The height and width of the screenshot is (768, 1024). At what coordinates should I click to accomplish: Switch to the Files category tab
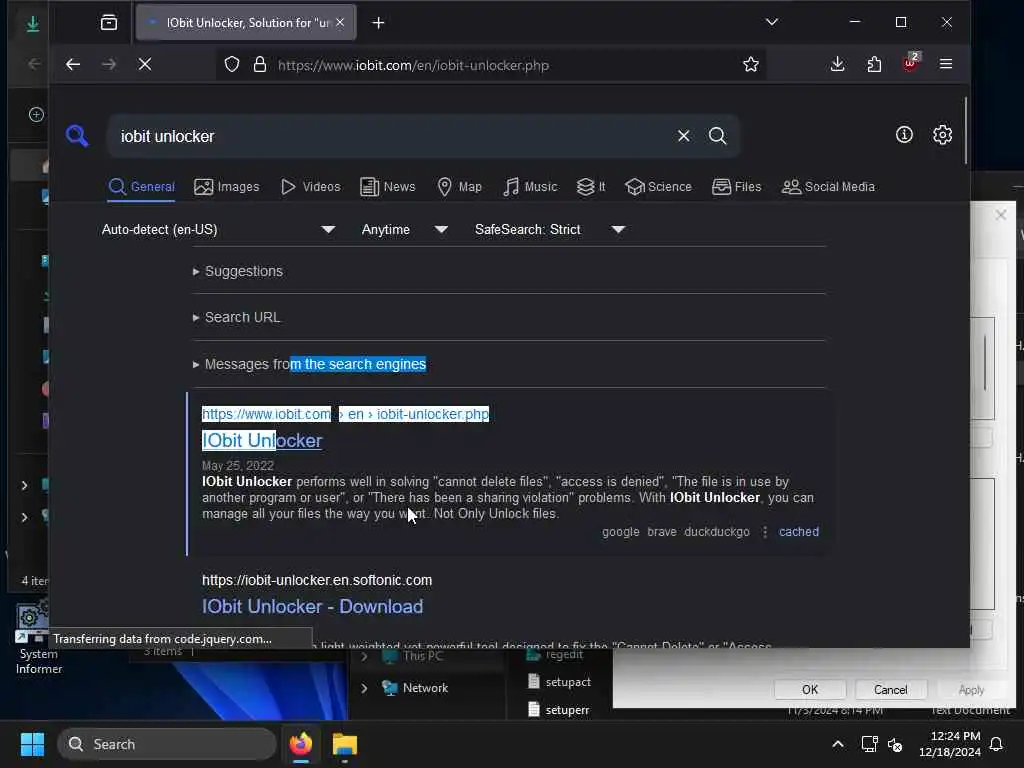[x=737, y=187]
